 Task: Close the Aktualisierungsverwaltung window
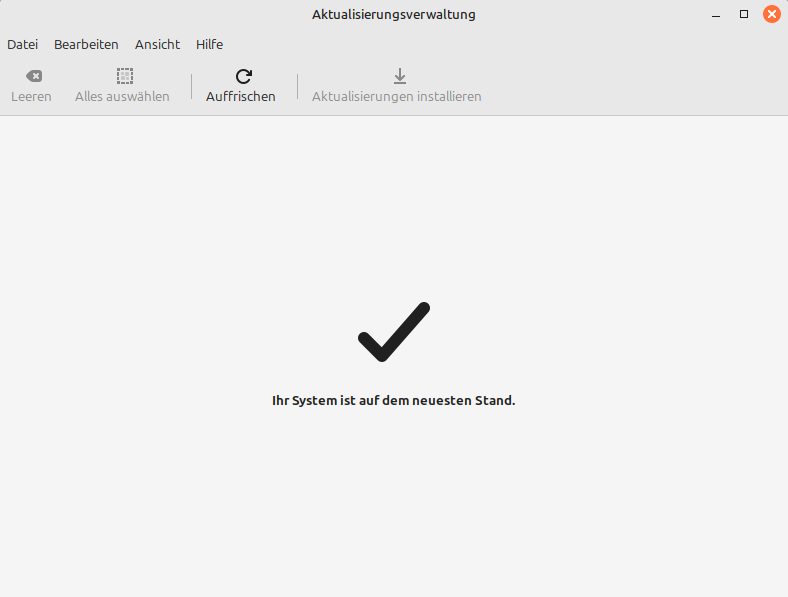pos(771,15)
